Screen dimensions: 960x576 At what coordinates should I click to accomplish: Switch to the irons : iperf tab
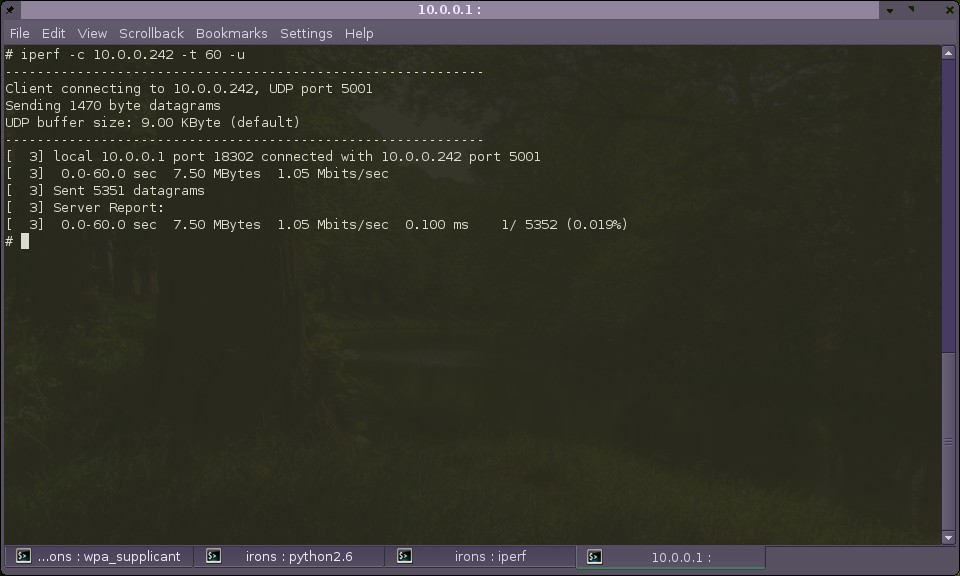(x=480, y=556)
